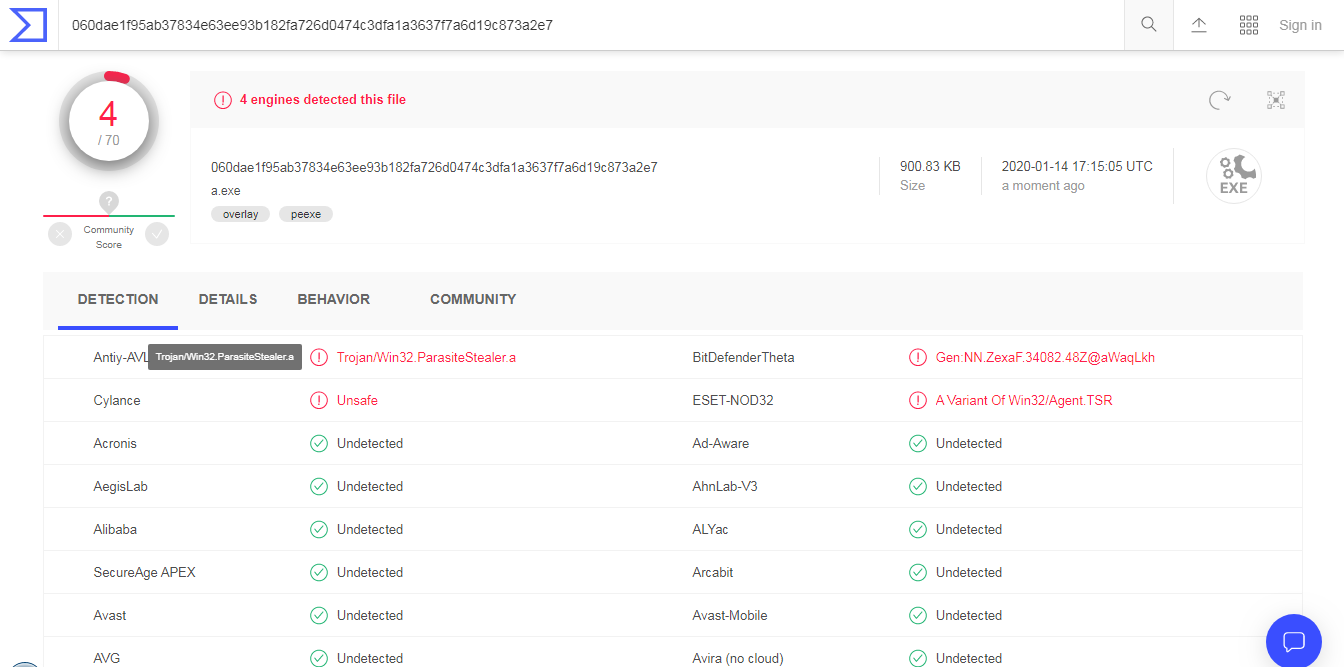Click the BitDefenderTheta warning icon
The height and width of the screenshot is (667, 1344).
click(x=917, y=357)
